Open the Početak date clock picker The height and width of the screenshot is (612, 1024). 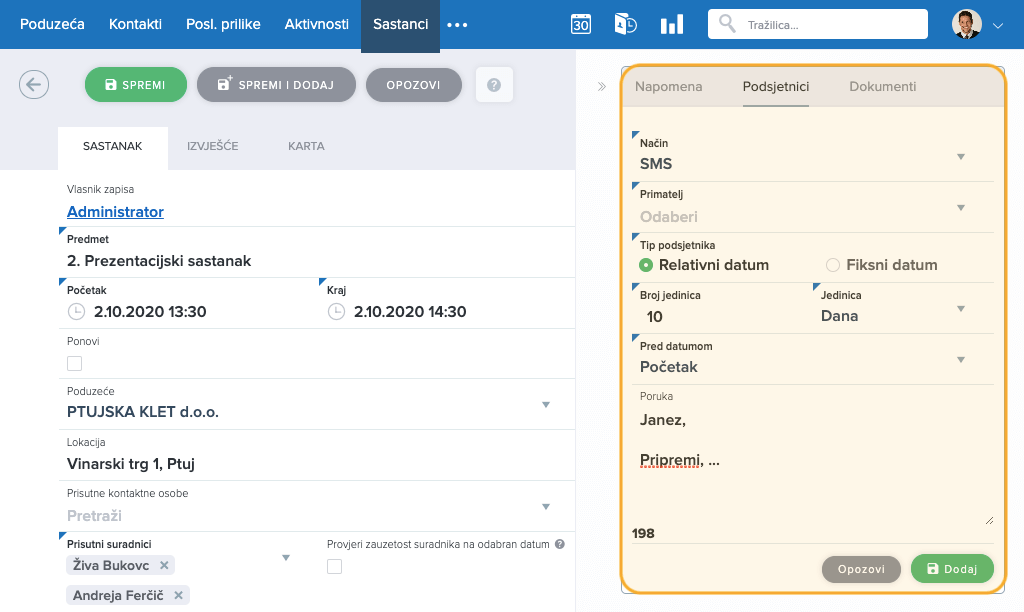pos(76,312)
